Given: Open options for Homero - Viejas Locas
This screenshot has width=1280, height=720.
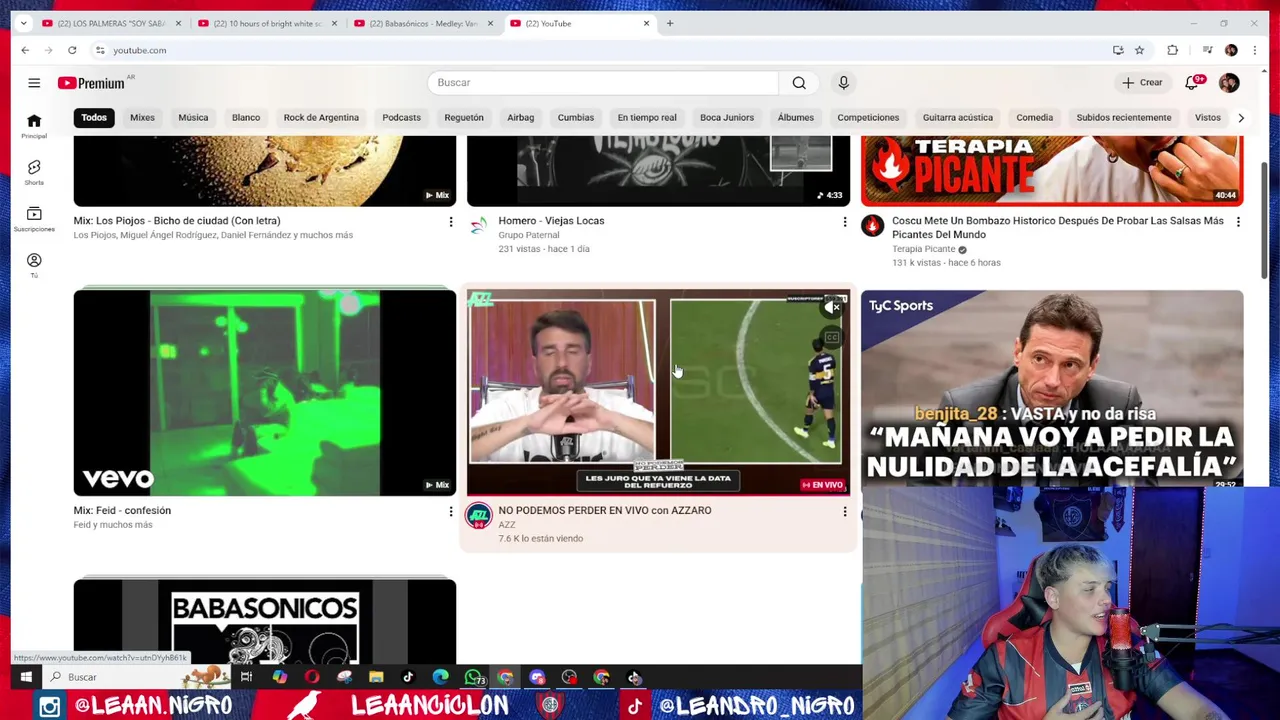Looking at the screenshot, I should 844,222.
